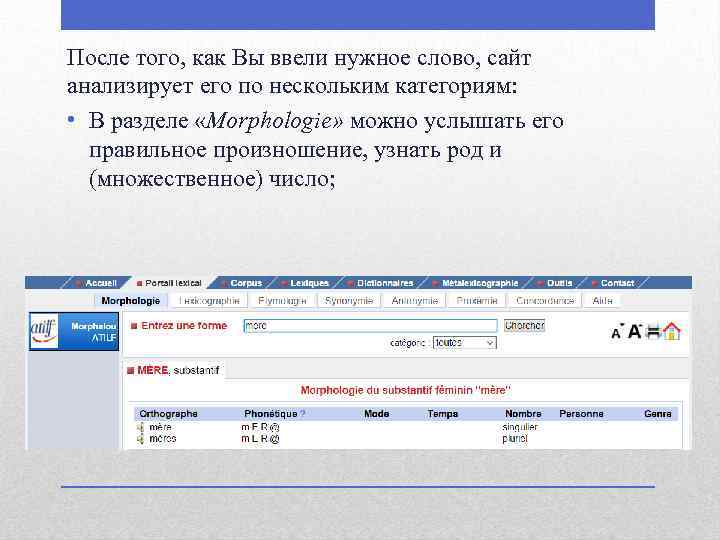720x540 pixels.
Task: Click phonetic transcription in the mères row
Action: 260,439
